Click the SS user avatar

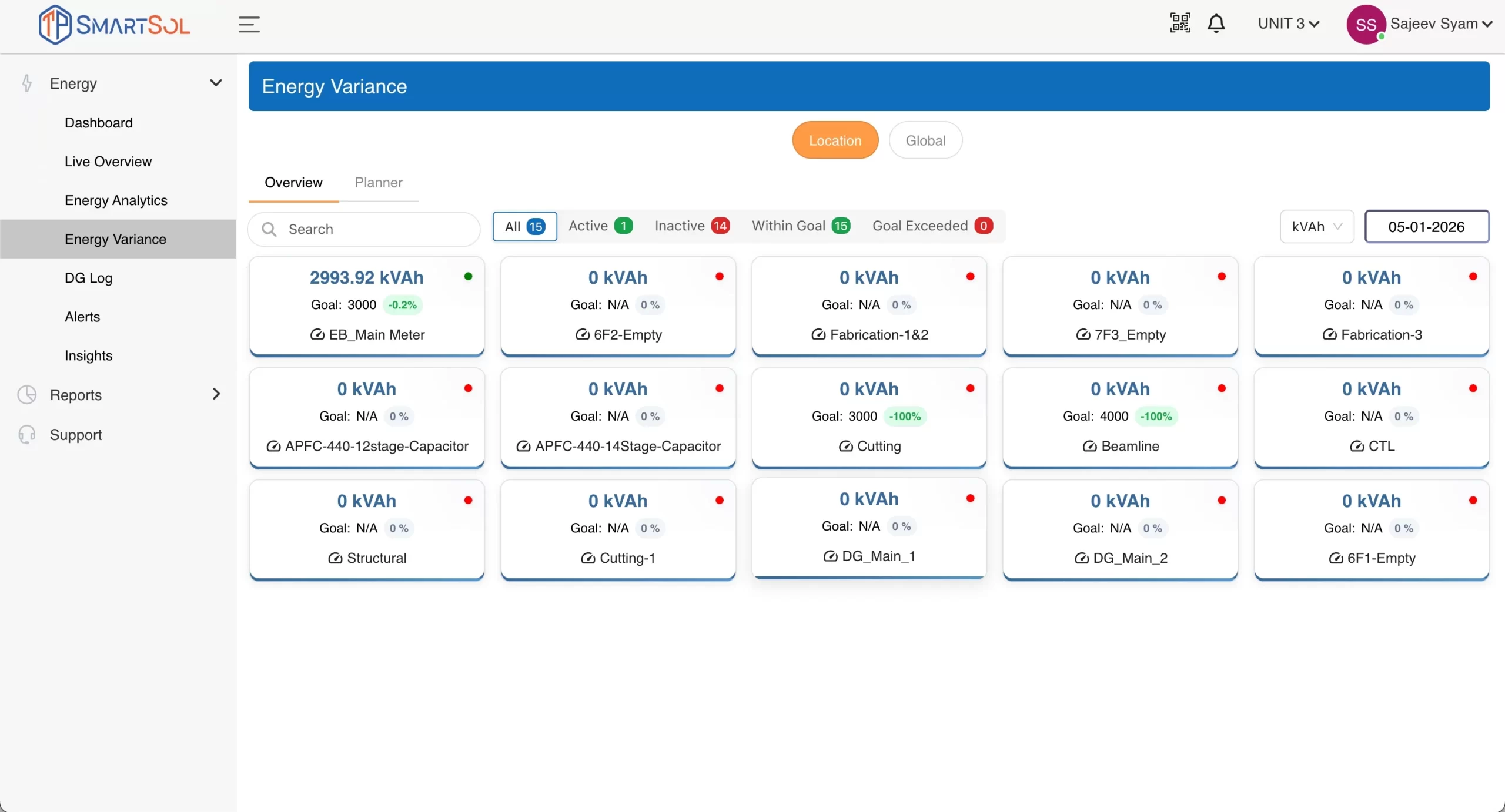coord(1366,25)
